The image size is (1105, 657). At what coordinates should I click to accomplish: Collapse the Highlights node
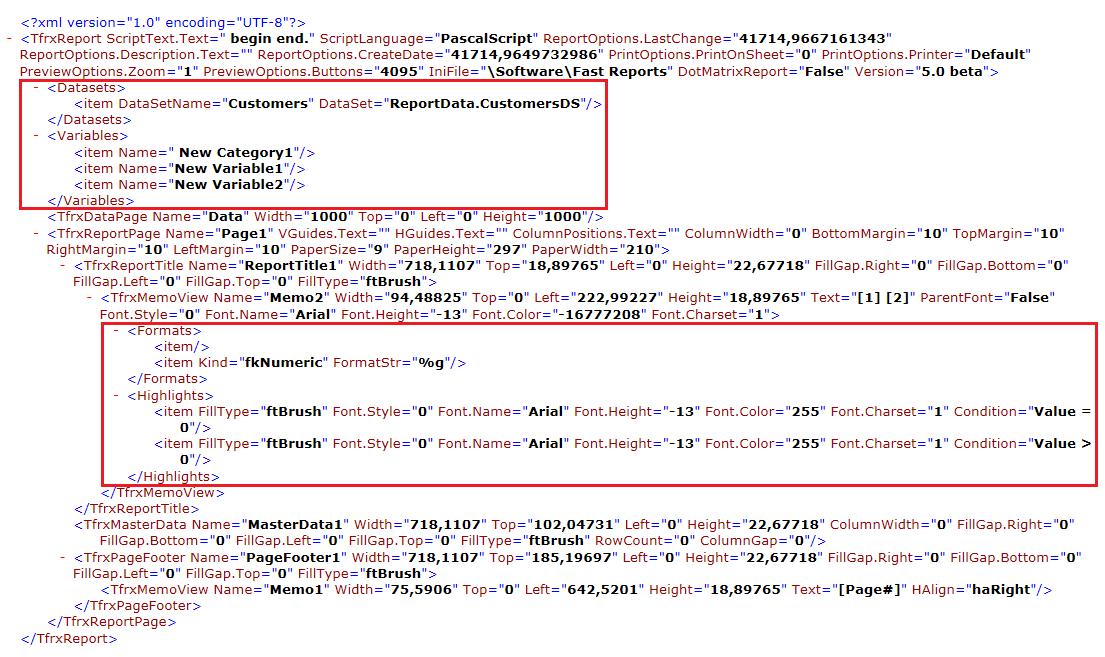click(x=117, y=396)
